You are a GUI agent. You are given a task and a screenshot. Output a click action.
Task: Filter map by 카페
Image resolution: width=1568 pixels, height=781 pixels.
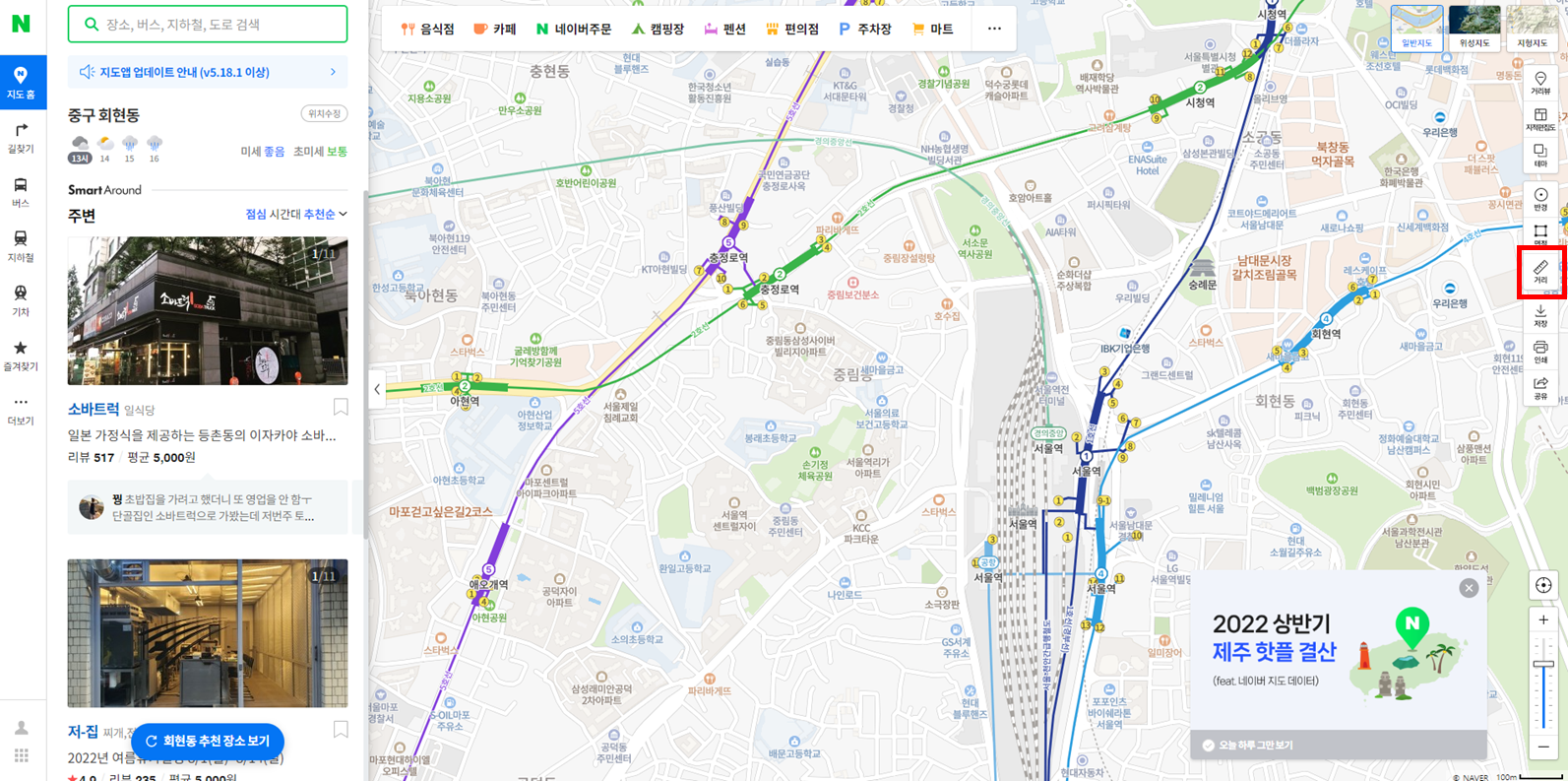coord(494,30)
